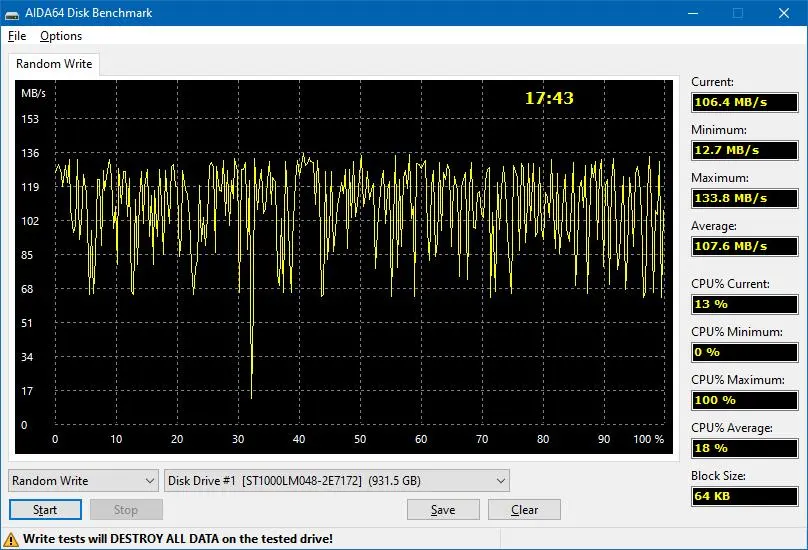Click the 136 y-axis label
Viewport: 808px width, 550px height.
coord(30,153)
